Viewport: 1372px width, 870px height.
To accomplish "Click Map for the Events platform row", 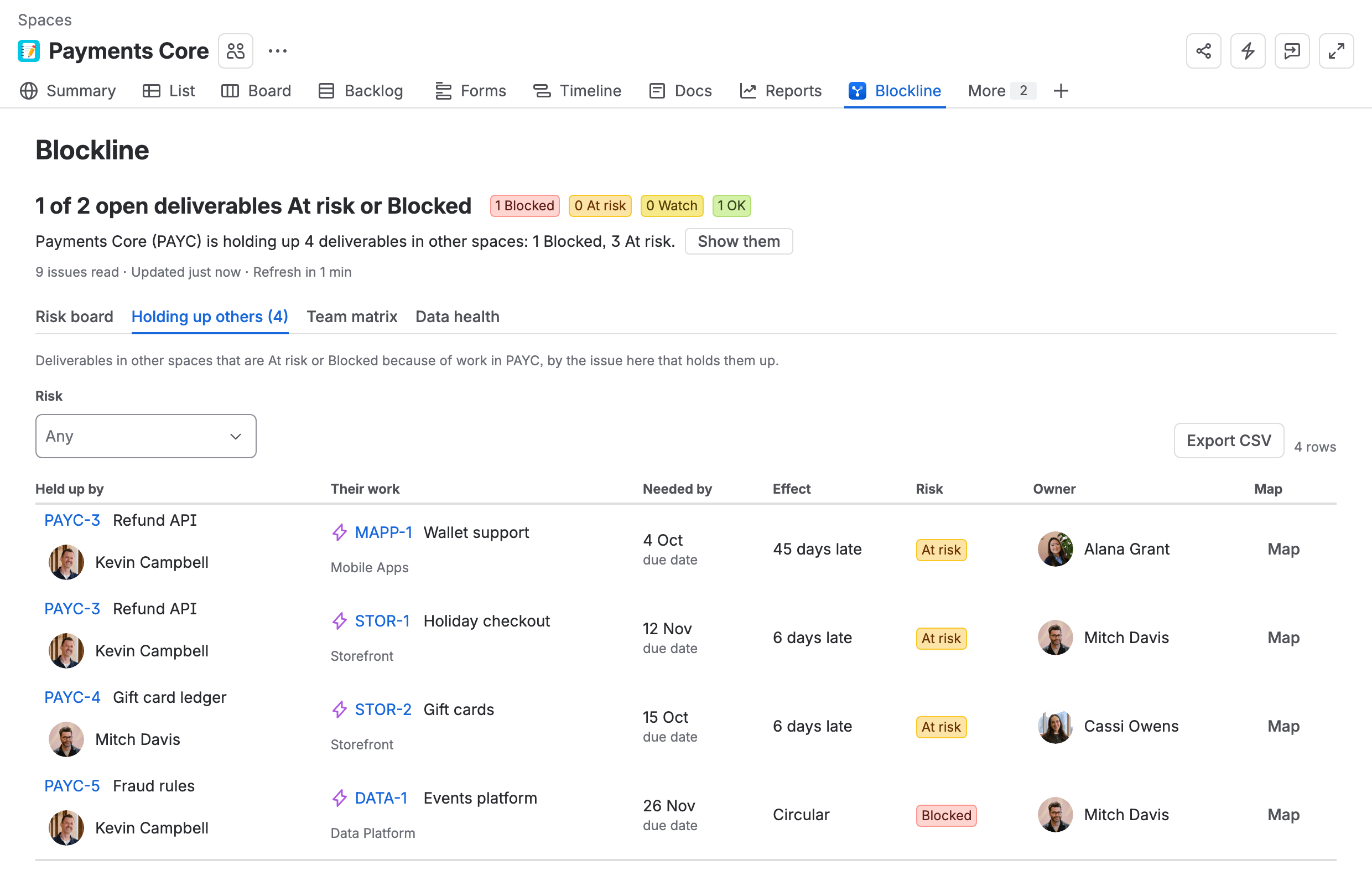I will pos(1283,815).
